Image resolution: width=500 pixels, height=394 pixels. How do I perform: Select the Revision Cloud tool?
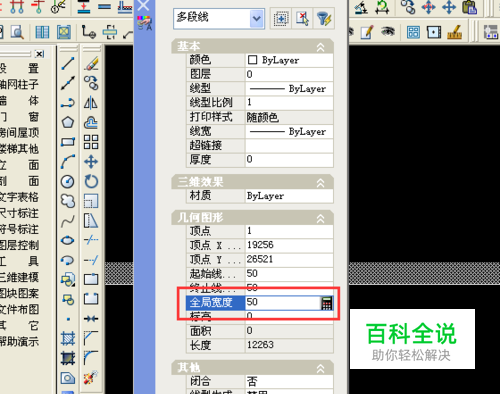[x=68, y=201]
